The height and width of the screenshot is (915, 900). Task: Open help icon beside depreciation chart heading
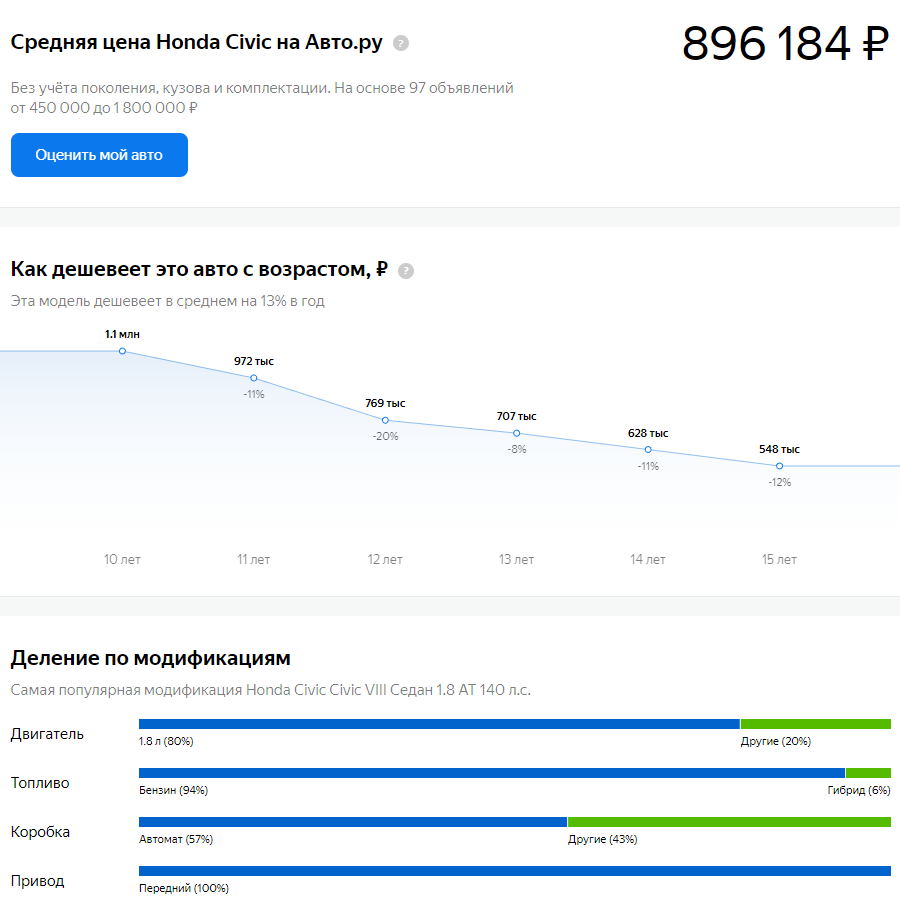406,271
